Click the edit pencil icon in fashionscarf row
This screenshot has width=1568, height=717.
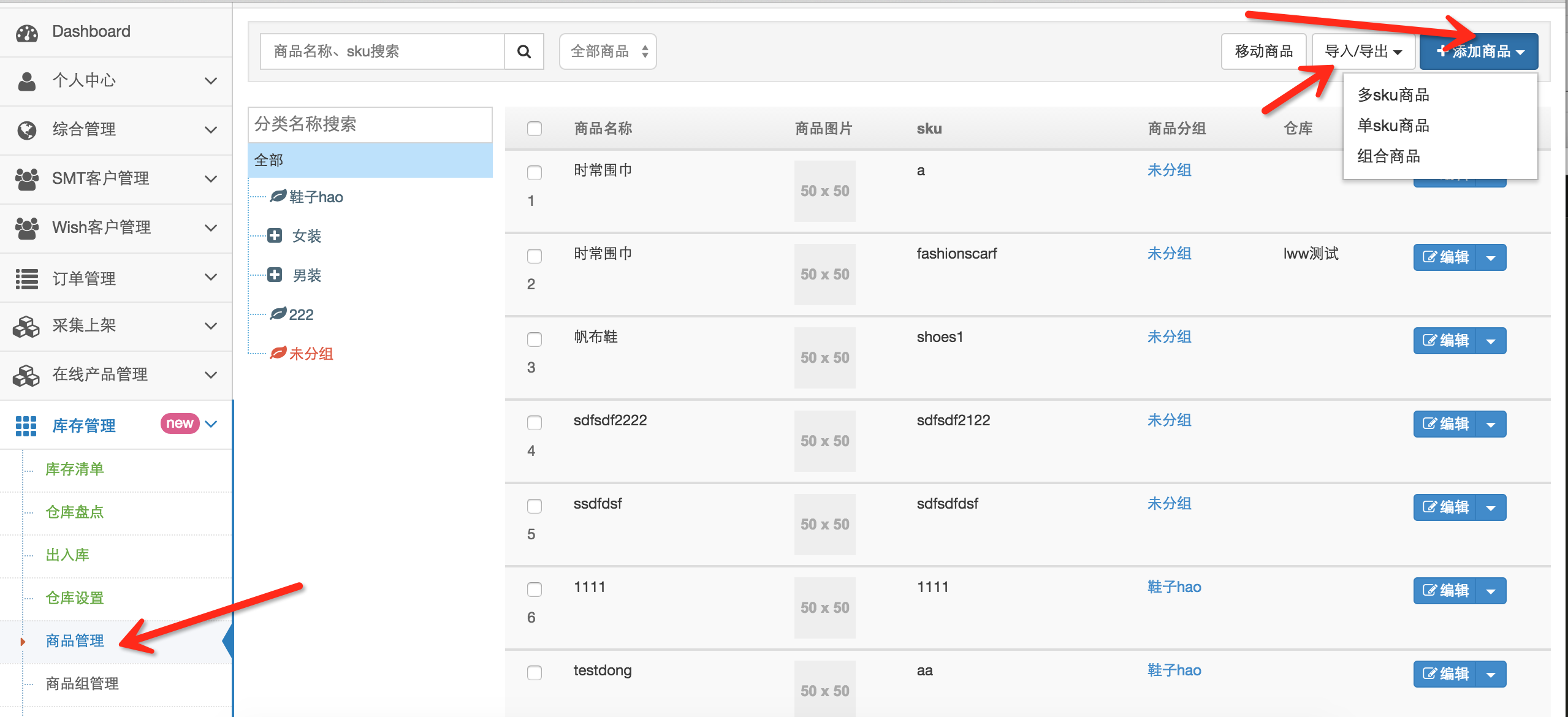(x=1429, y=257)
